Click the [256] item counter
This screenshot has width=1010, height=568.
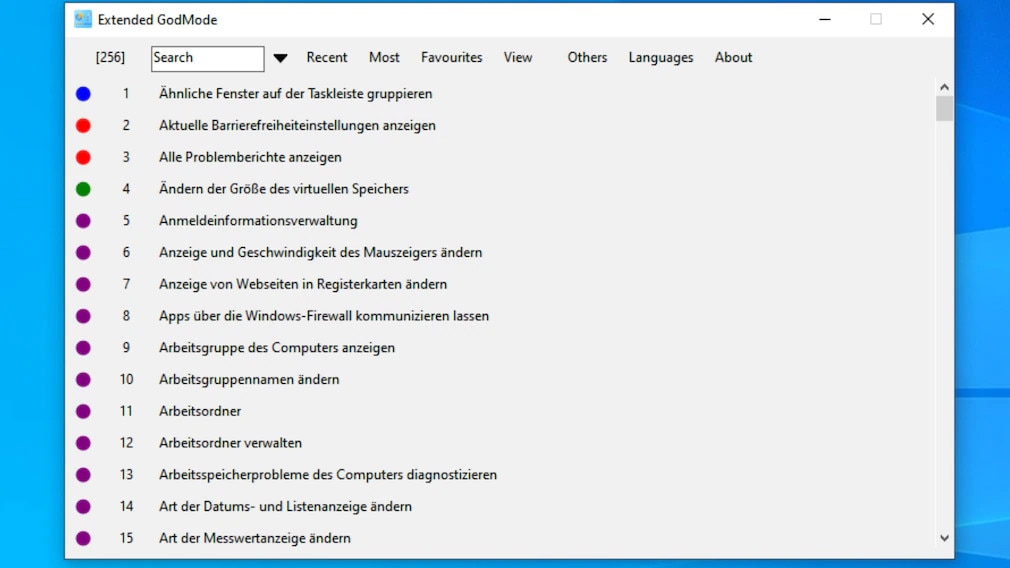(x=110, y=57)
